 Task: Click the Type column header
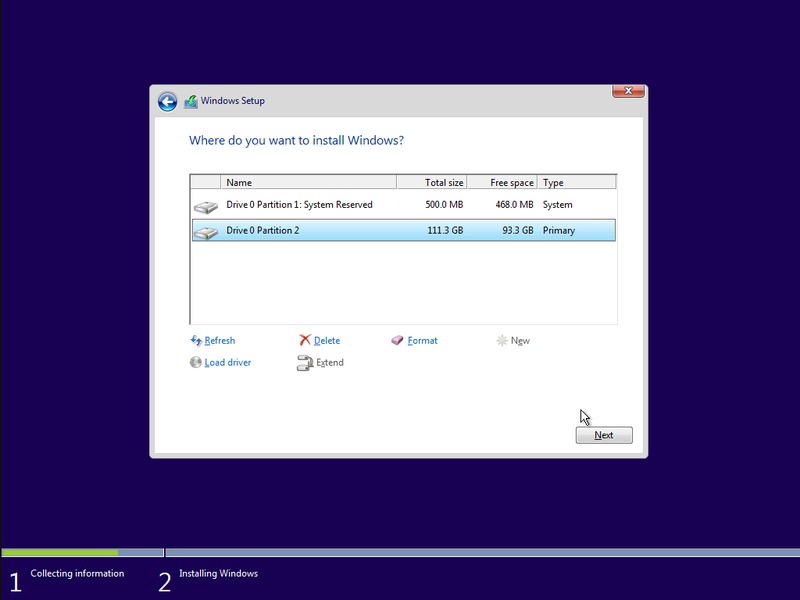tap(576, 183)
